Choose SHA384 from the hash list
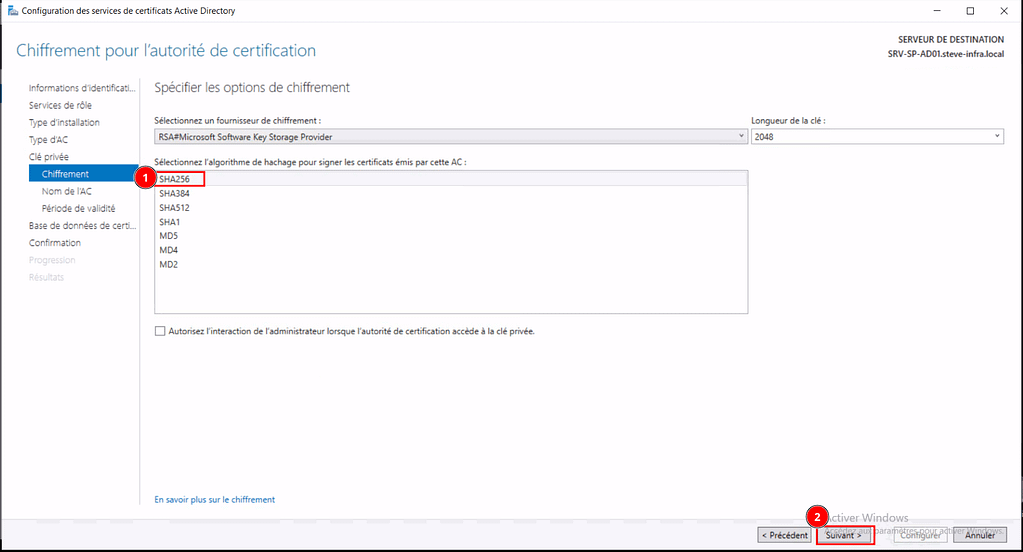Viewport: 1023px width, 552px height. [175, 193]
